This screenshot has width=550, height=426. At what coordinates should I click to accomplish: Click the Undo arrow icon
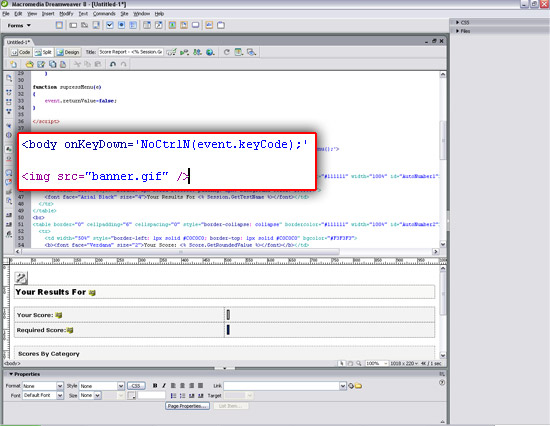(x=113, y=64)
